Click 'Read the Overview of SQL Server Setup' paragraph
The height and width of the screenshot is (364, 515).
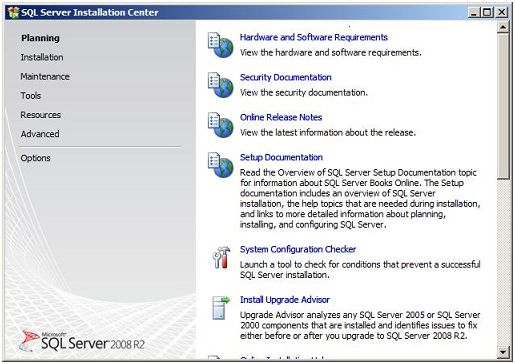[360, 199]
